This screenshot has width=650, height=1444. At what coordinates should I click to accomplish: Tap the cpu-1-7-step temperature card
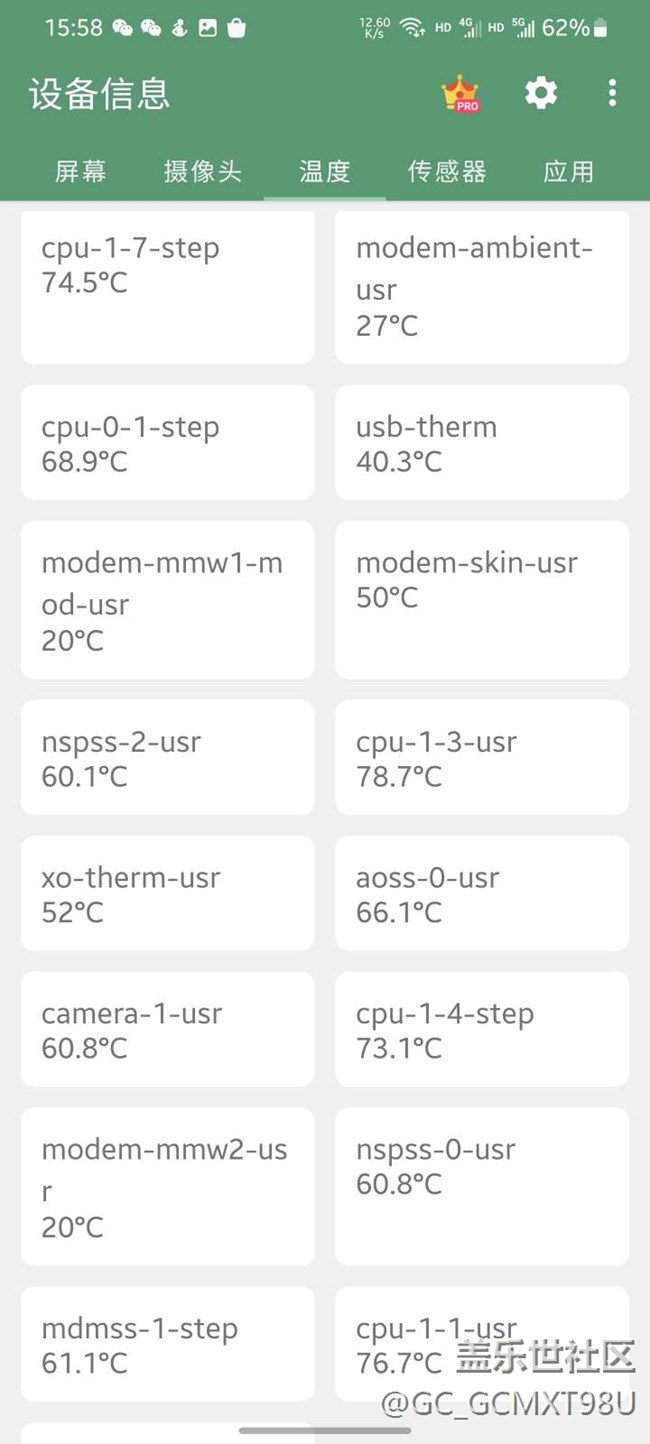click(167, 286)
